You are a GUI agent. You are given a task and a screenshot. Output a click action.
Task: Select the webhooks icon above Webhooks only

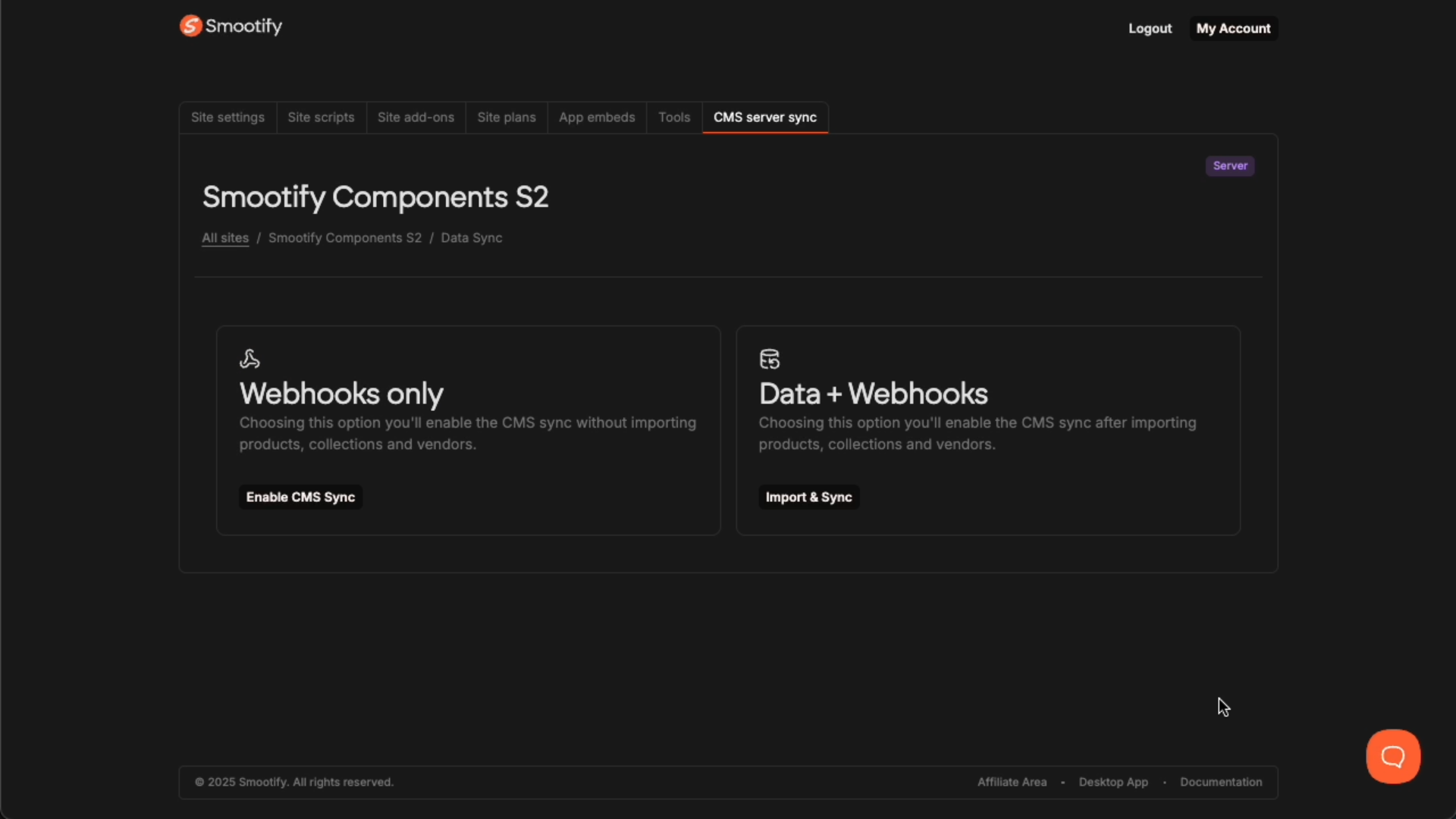[250, 358]
